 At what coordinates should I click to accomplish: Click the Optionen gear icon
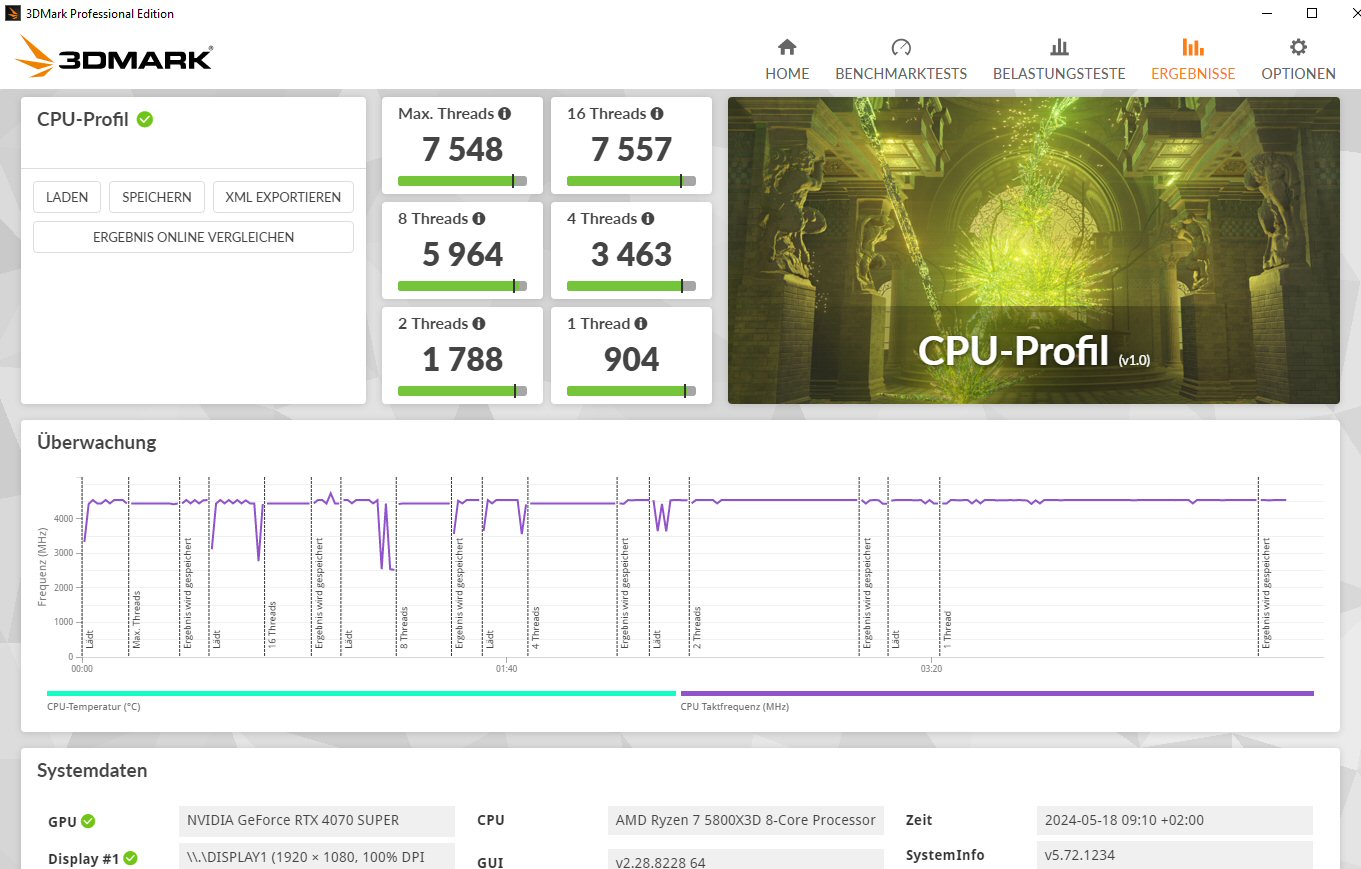click(1298, 47)
